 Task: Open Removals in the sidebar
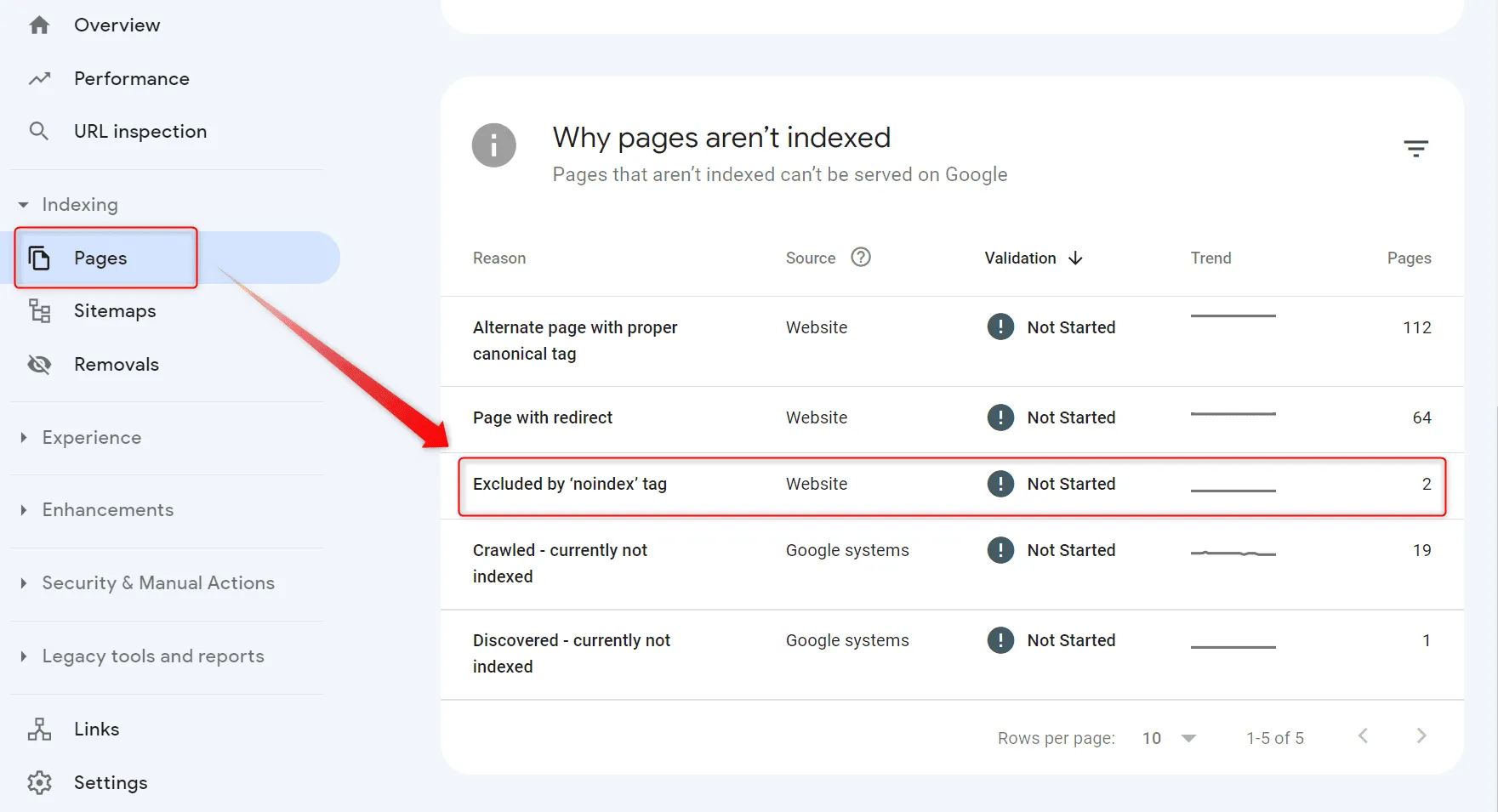pos(117,365)
